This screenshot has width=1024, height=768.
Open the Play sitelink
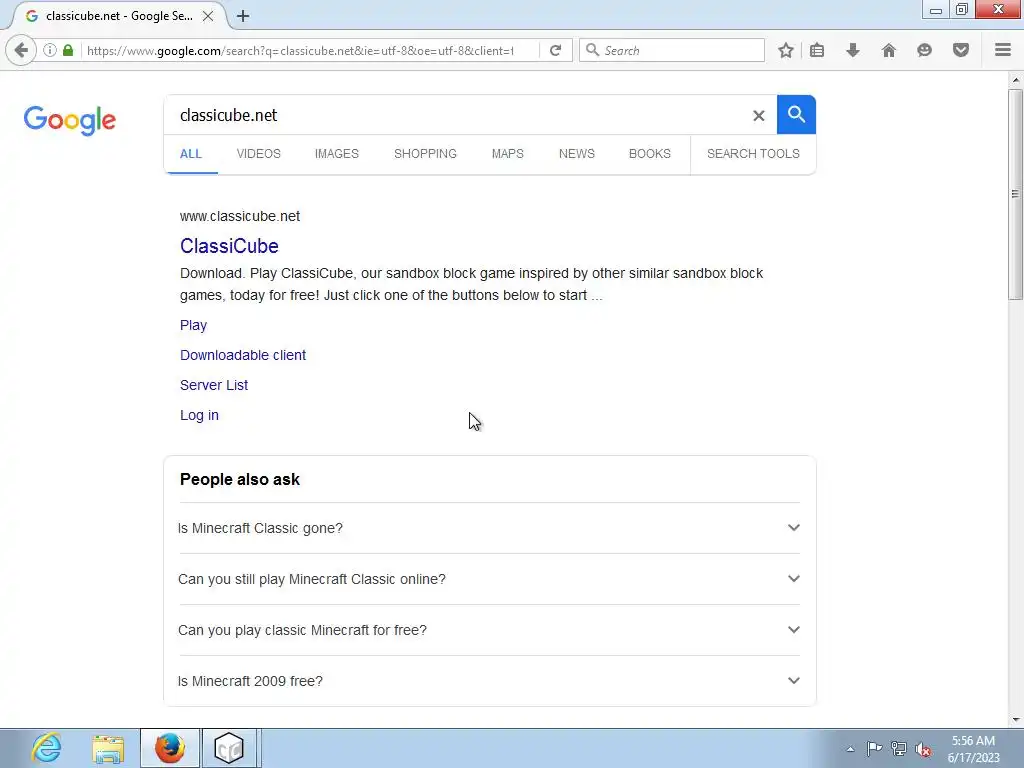coord(193,325)
